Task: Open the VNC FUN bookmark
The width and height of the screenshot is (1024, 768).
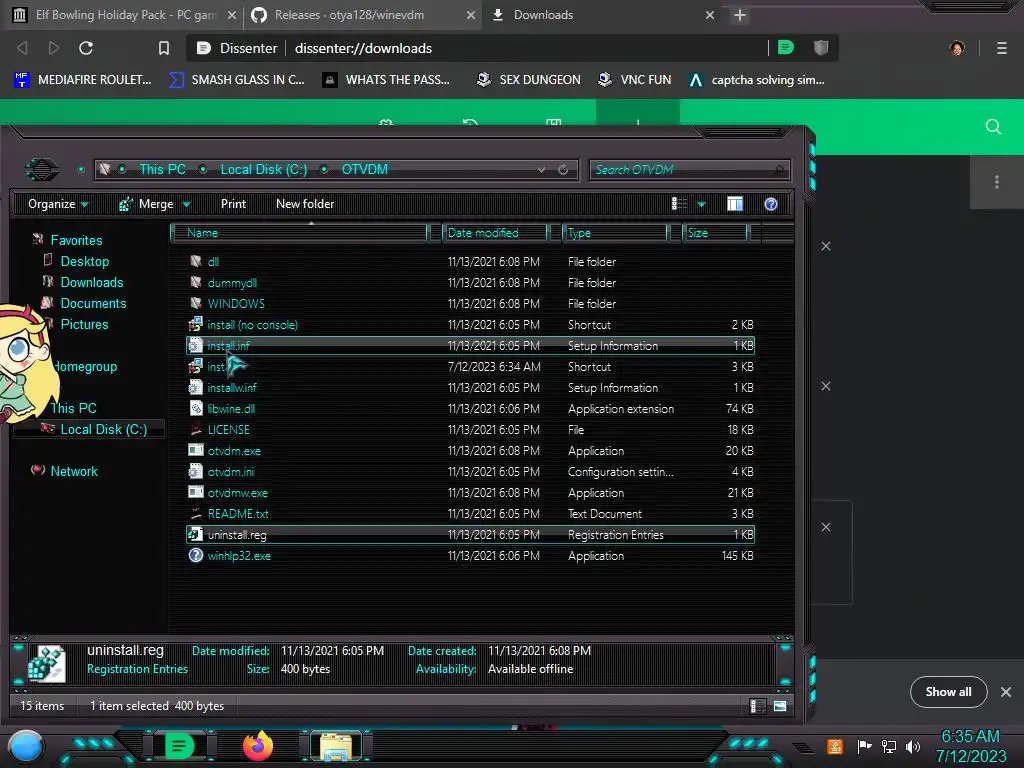Action: (634, 80)
